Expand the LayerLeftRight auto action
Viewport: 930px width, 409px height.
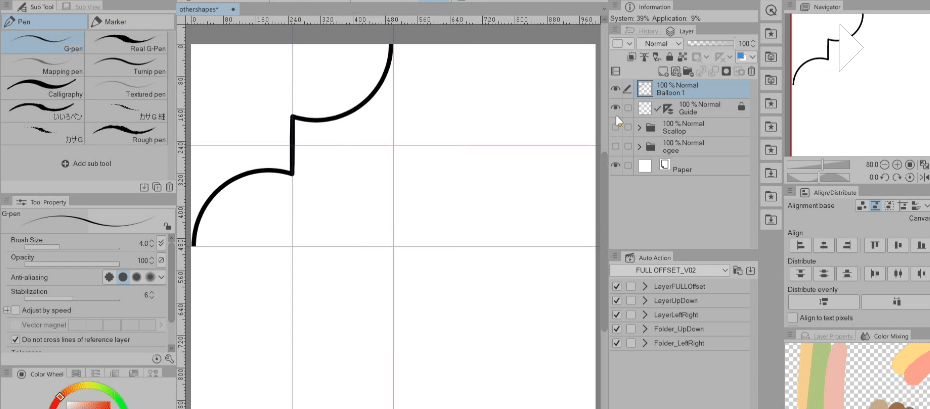click(645, 315)
